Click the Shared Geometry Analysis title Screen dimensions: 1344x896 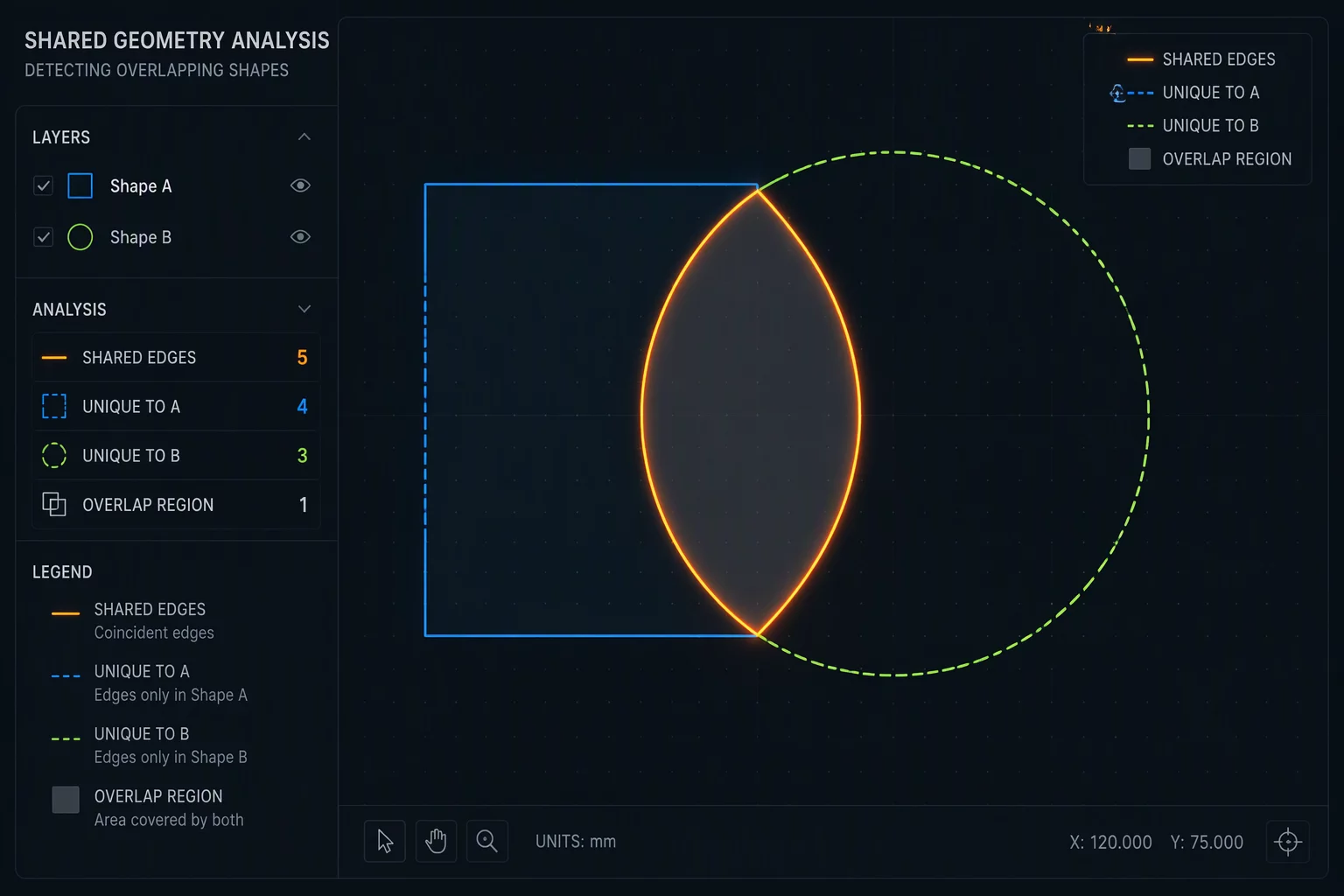pyautogui.click(x=177, y=41)
